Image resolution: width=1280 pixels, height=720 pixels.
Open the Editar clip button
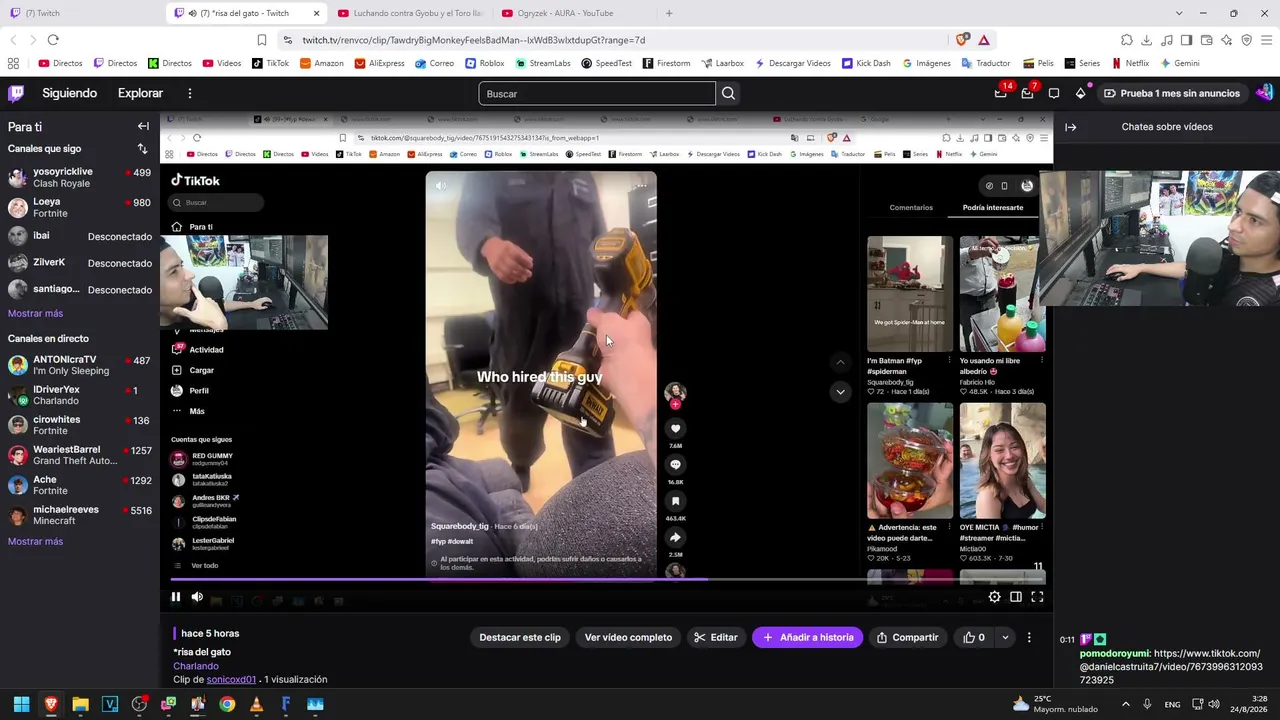pyautogui.click(x=716, y=637)
